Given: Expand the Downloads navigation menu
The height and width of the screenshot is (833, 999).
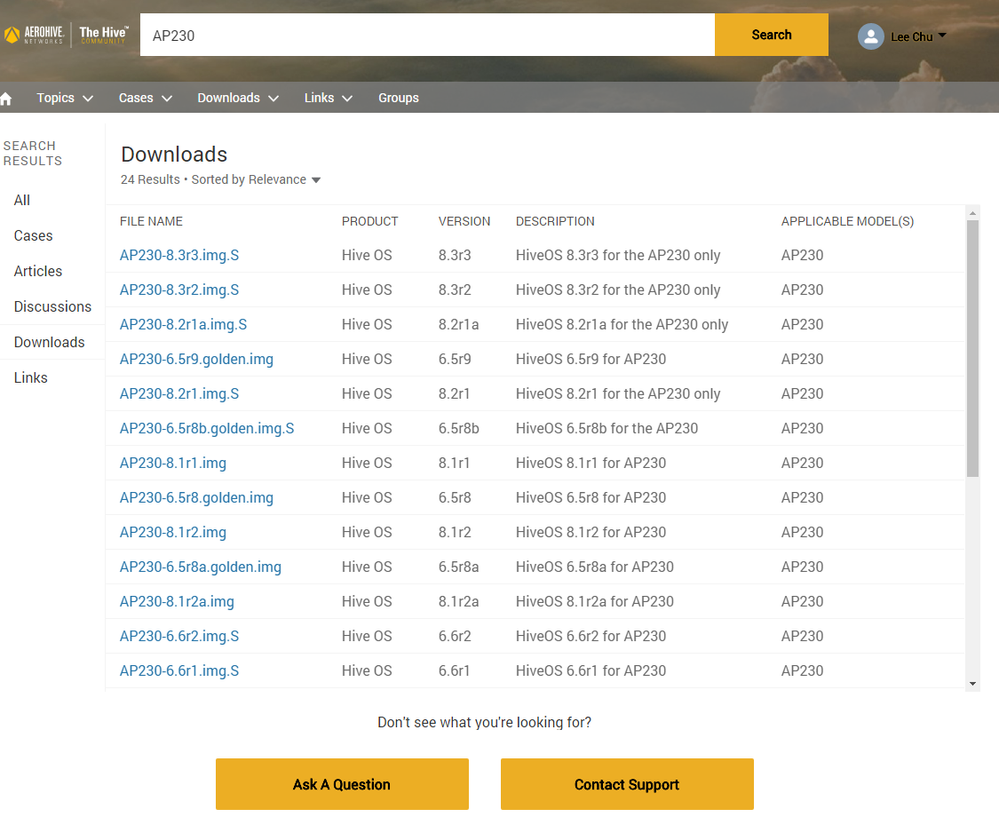Looking at the screenshot, I should (x=238, y=98).
